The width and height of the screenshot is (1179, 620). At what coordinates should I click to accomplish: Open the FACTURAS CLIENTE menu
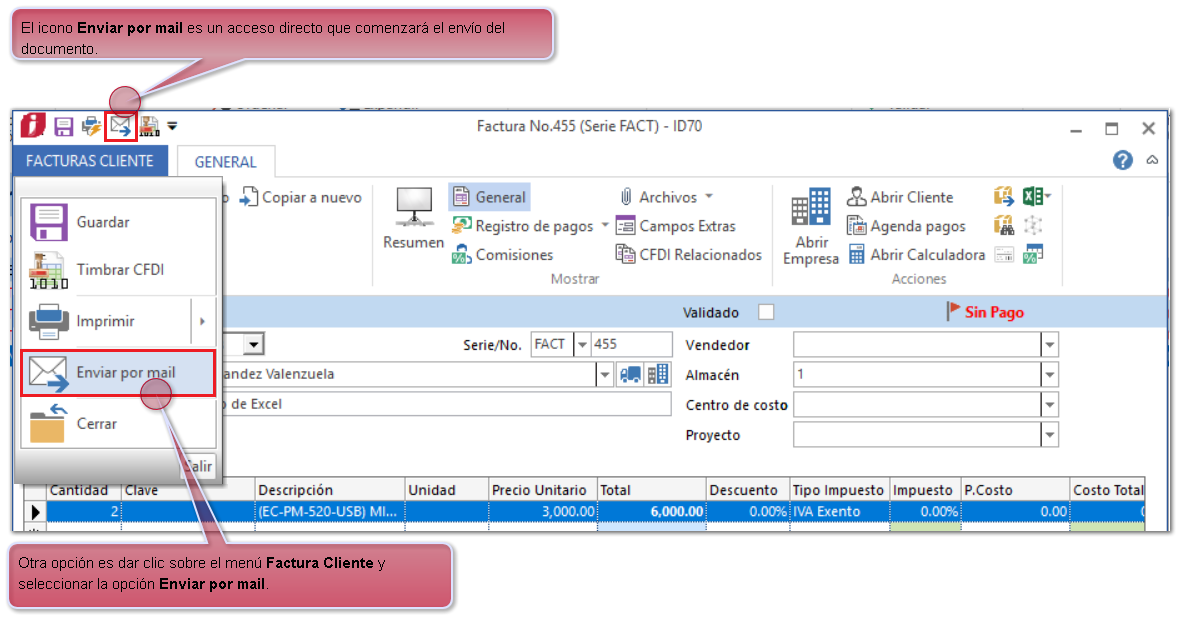[x=89, y=161]
